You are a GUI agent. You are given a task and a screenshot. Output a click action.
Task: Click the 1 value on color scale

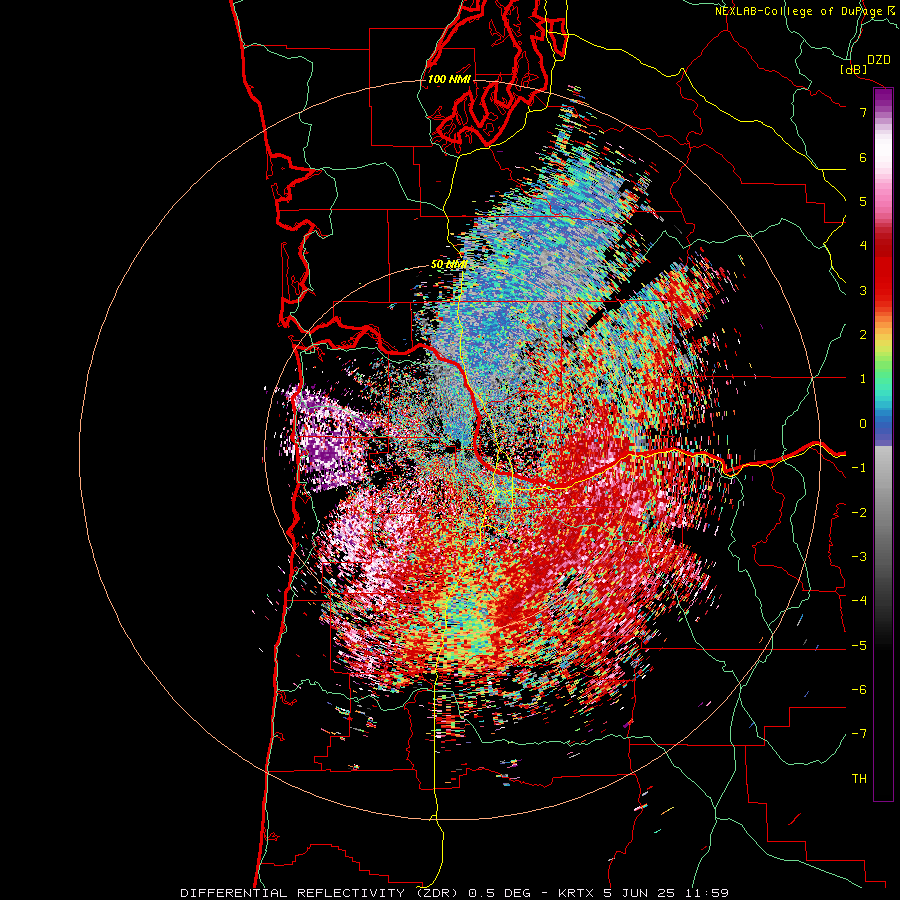click(x=863, y=379)
